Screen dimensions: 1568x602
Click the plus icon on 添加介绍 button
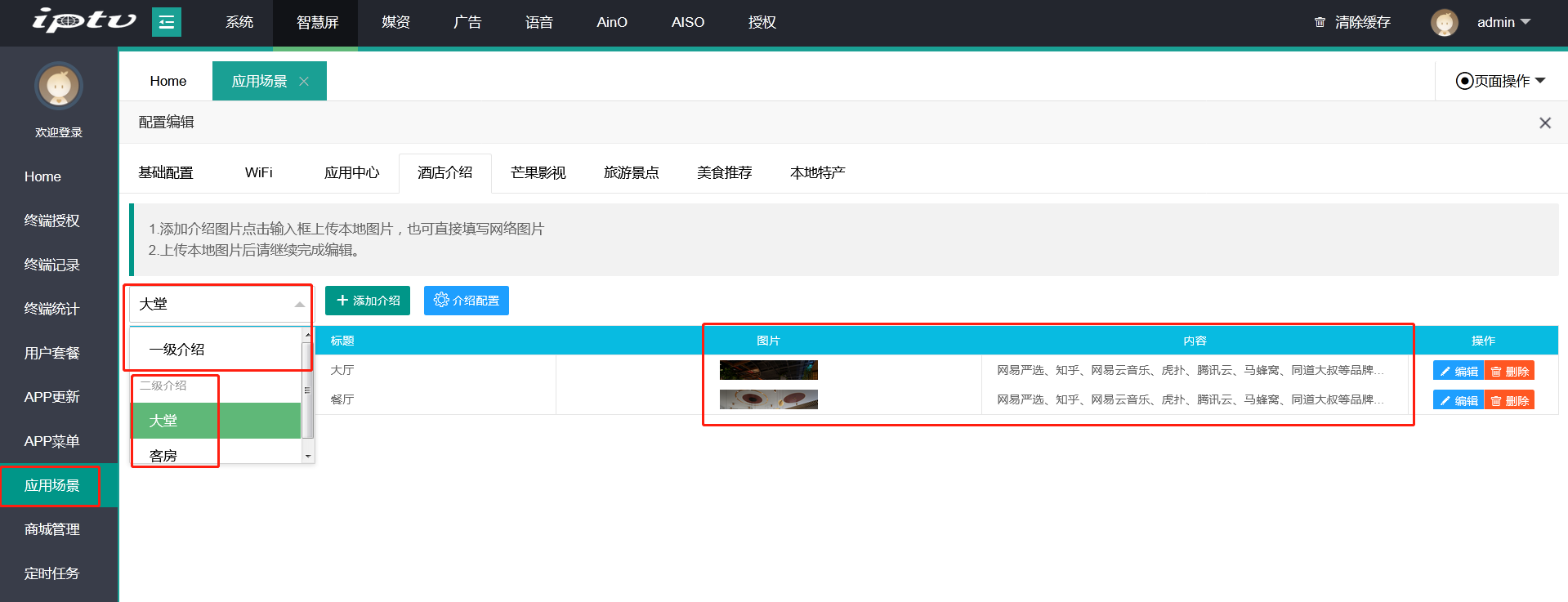tap(342, 300)
